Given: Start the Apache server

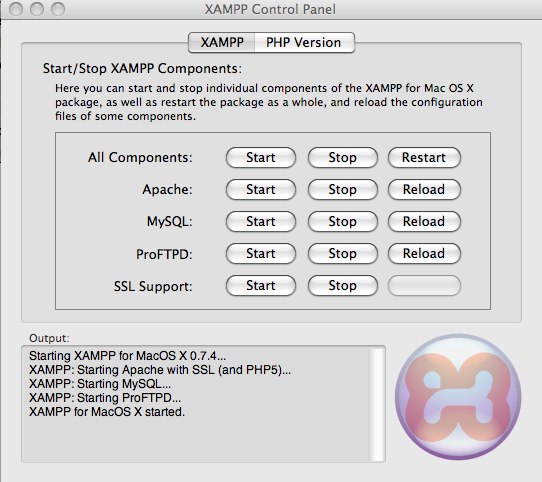Looking at the screenshot, I should [261, 189].
